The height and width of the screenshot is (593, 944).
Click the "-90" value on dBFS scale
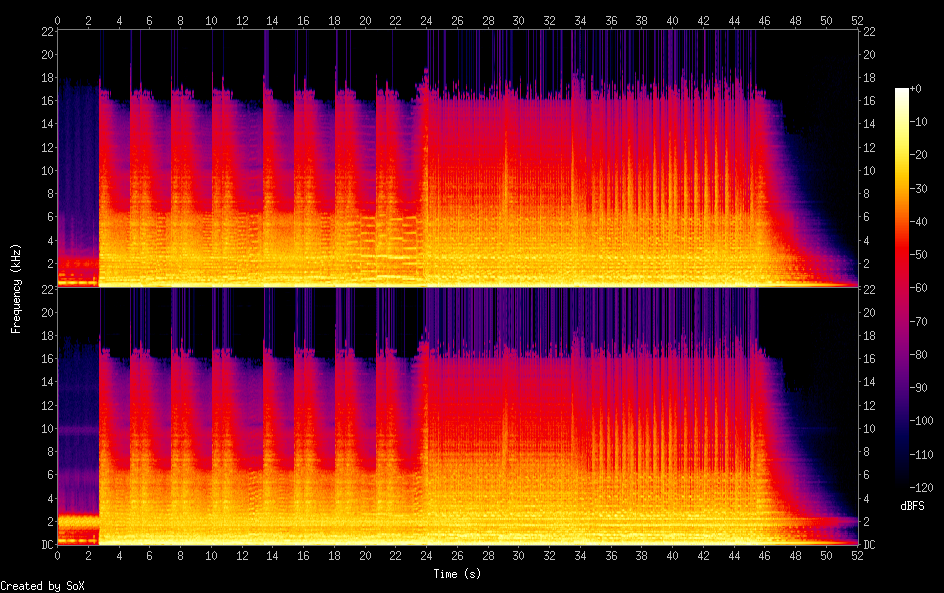pyautogui.click(x=919, y=388)
